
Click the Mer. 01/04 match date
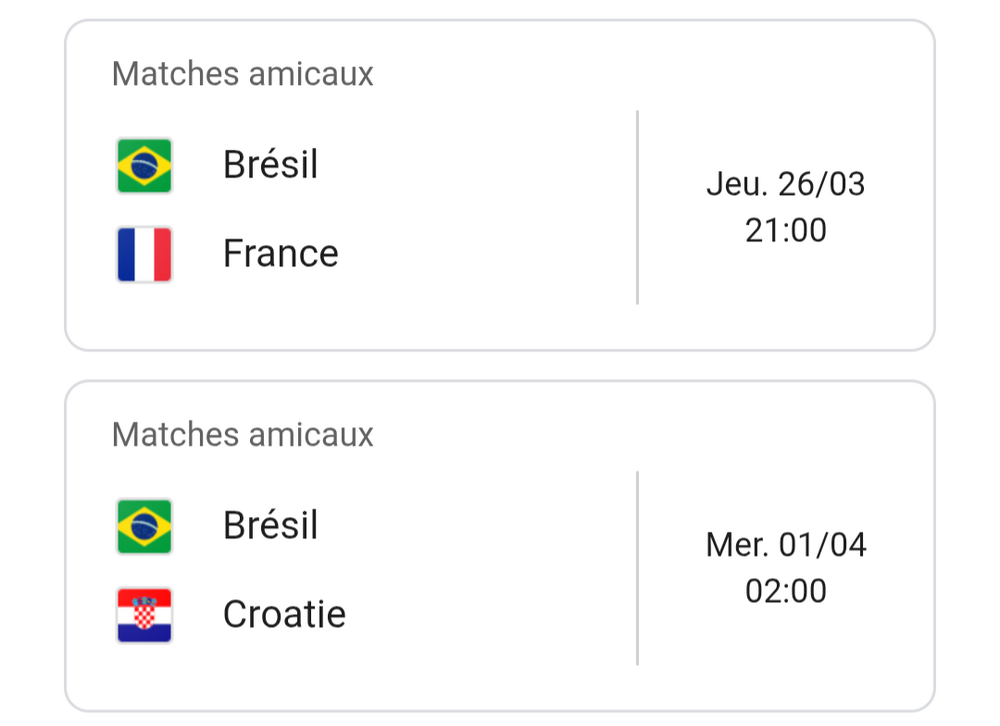(x=785, y=545)
